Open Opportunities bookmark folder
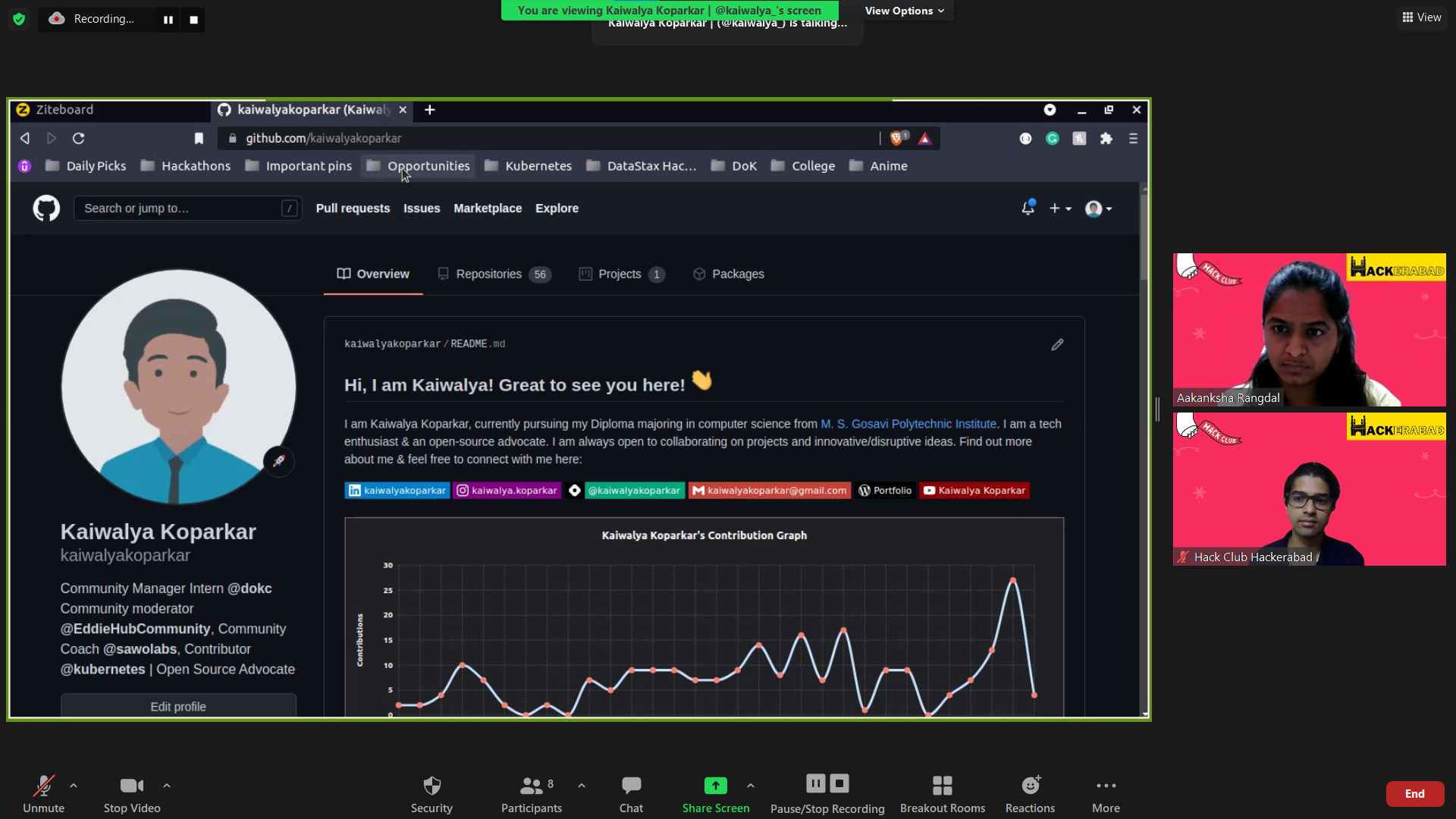The image size is (1456, 819). pos(417,166)
